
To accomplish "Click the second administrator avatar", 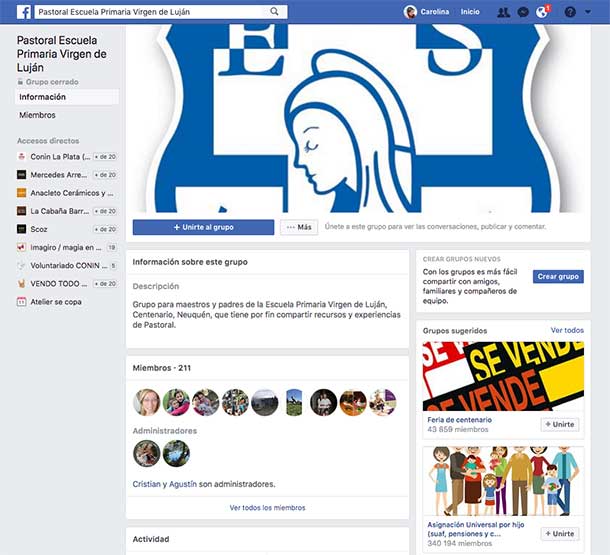I will (x=176, y=453).
